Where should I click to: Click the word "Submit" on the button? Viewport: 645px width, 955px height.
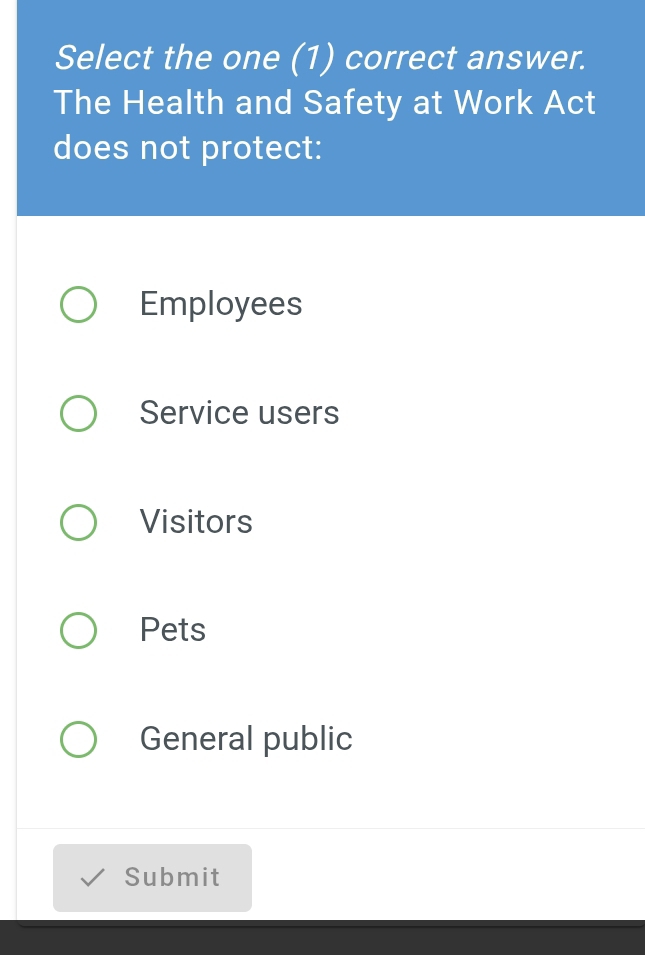pyautogui.click(x=172, y=877)
